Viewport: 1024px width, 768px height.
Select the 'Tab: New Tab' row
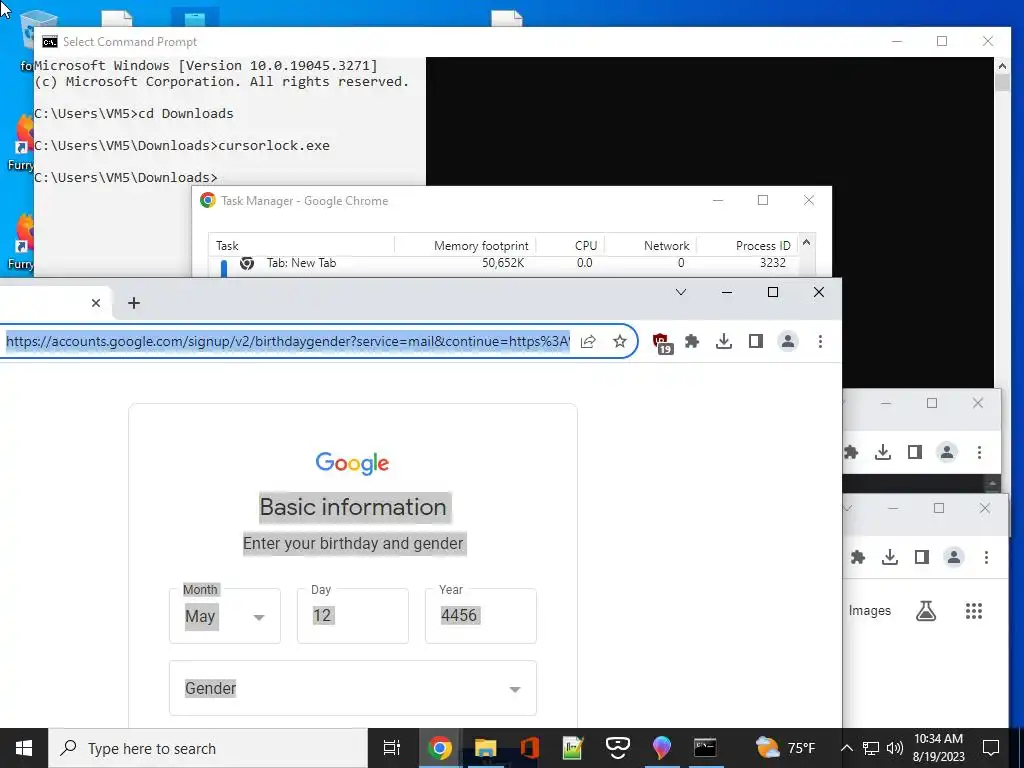pyautogui.click(x=503, y=263)
